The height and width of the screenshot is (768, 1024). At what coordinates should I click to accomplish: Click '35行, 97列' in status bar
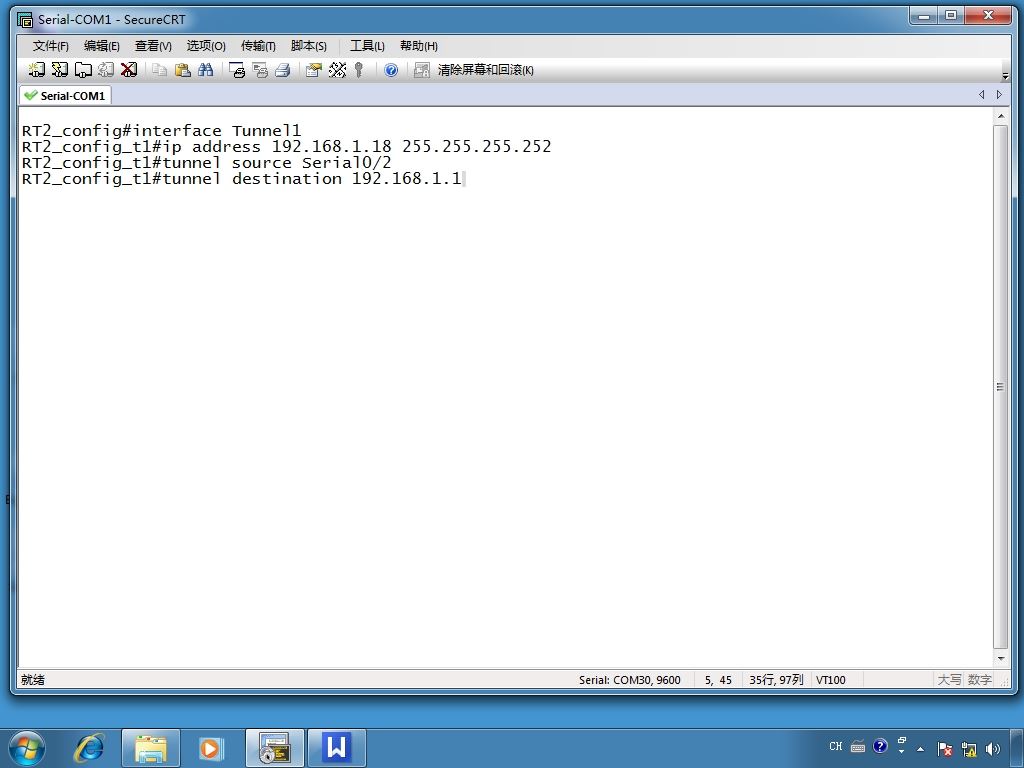click(x=776, y=680)
